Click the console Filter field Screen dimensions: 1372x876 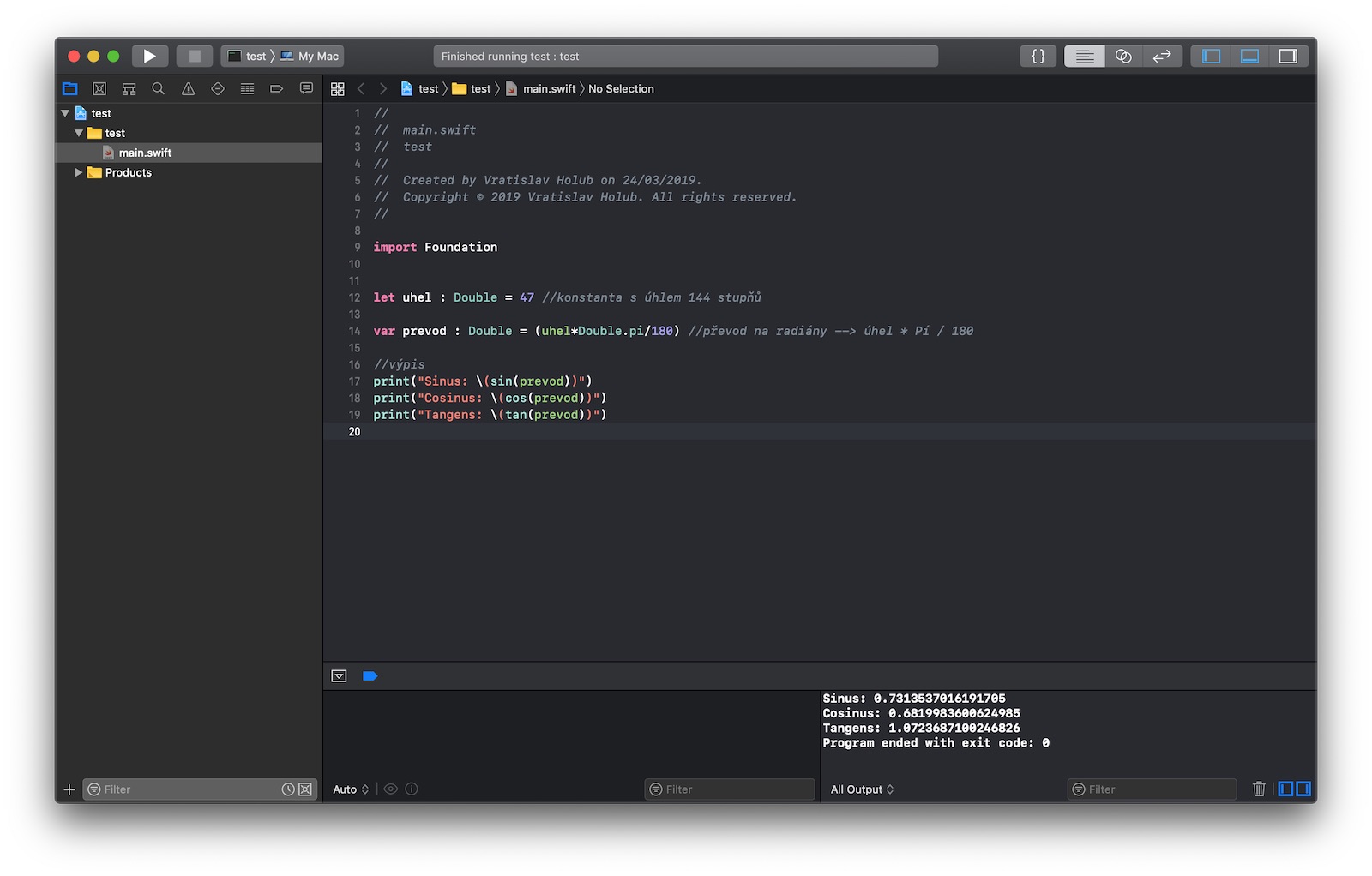pos(1152,789)
